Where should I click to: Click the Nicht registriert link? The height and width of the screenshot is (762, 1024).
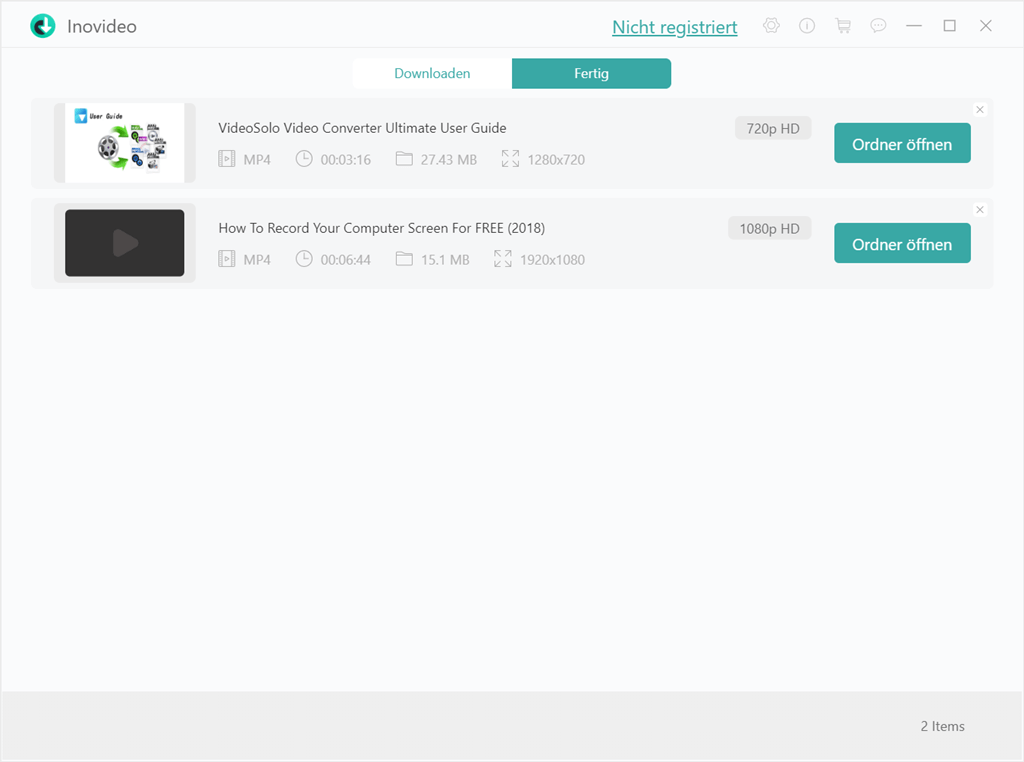[x=675, y=27]
